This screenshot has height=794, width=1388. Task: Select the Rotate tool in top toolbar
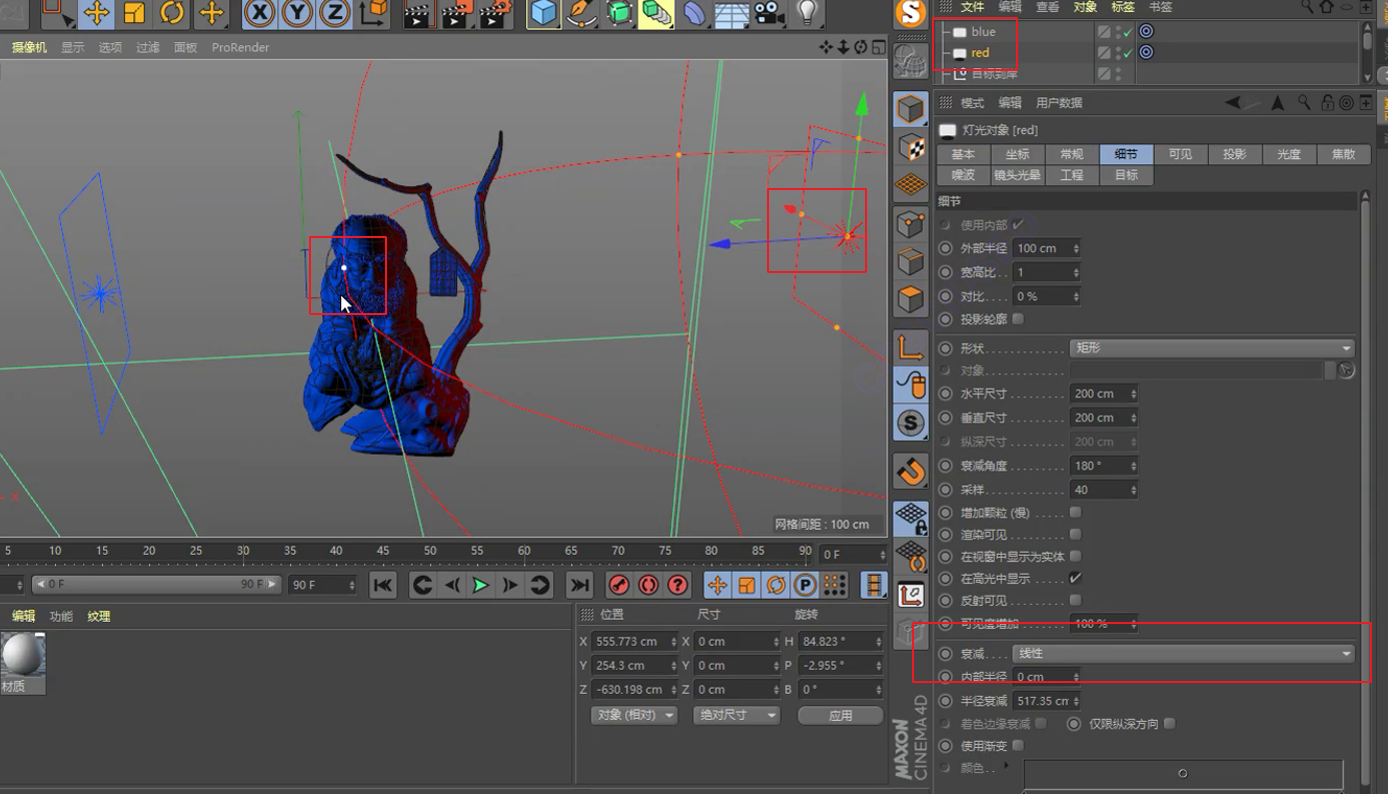click(172, 13)
